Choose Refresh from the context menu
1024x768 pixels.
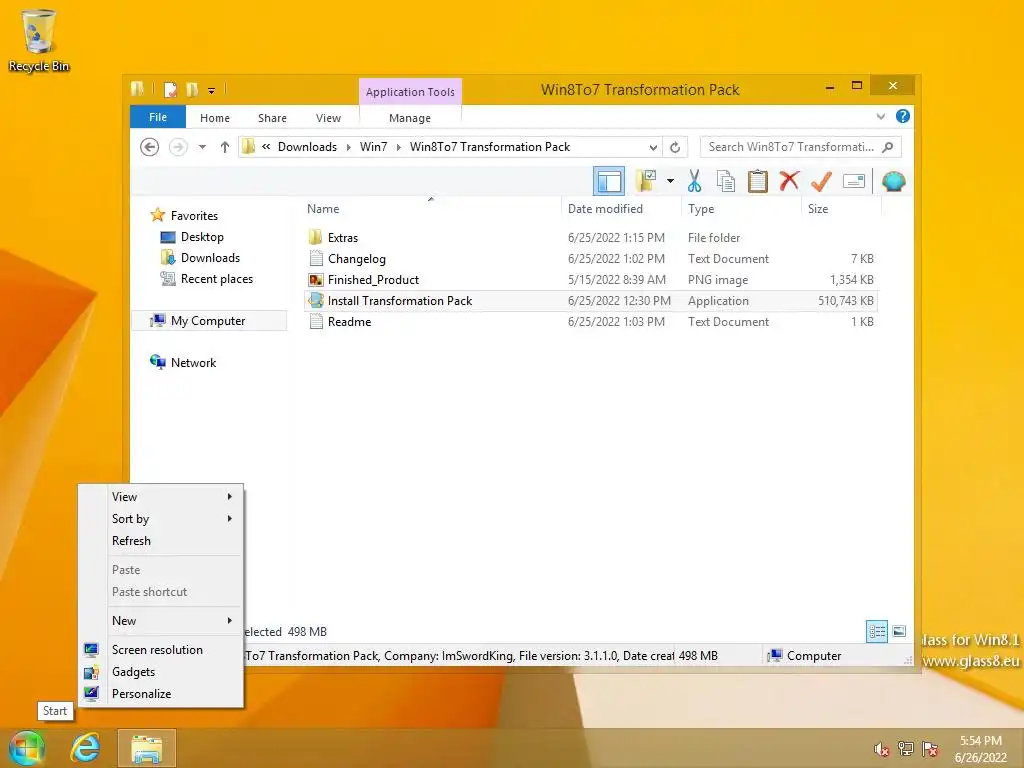[x=161, y=541]
